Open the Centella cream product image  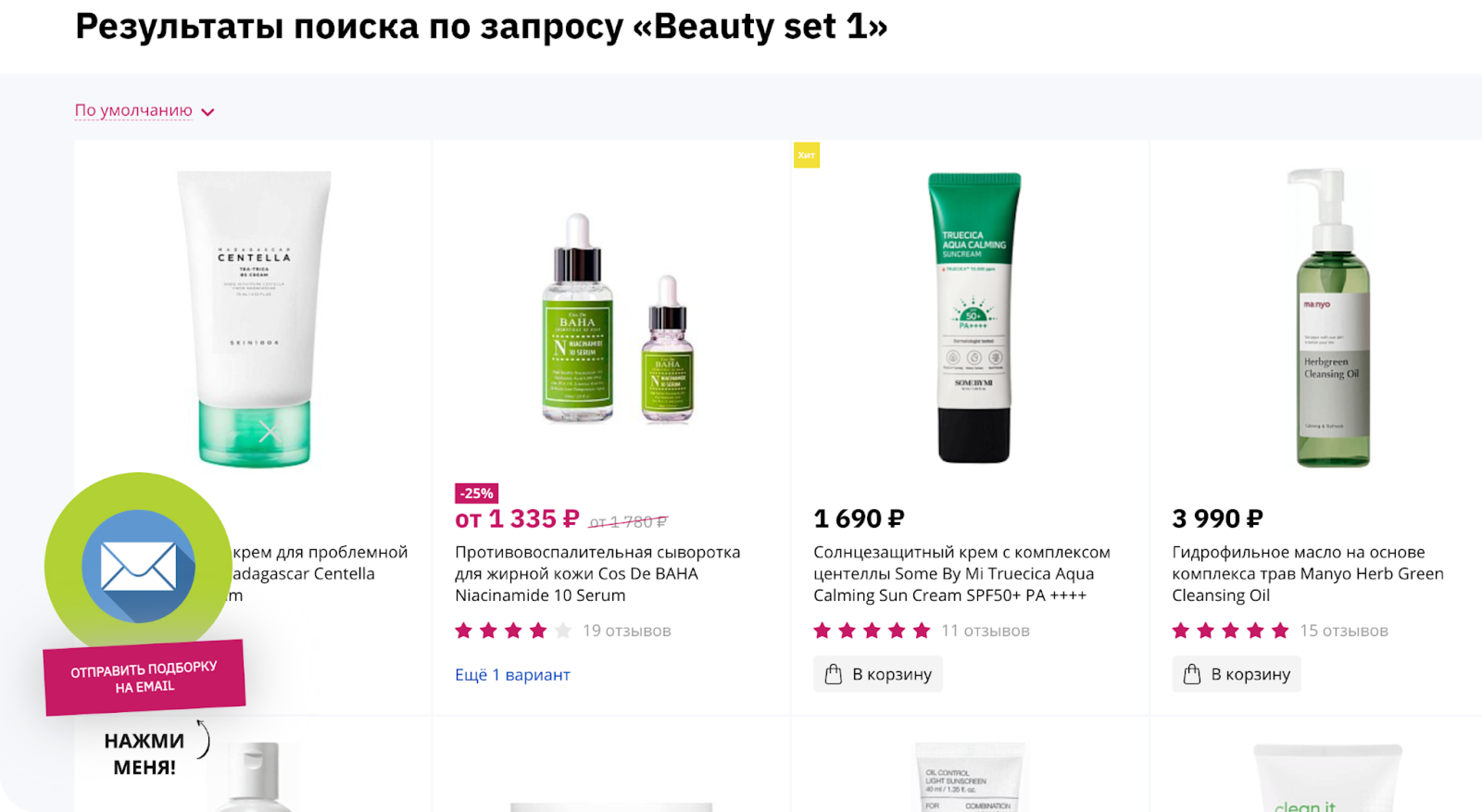[x=254, y=318]
